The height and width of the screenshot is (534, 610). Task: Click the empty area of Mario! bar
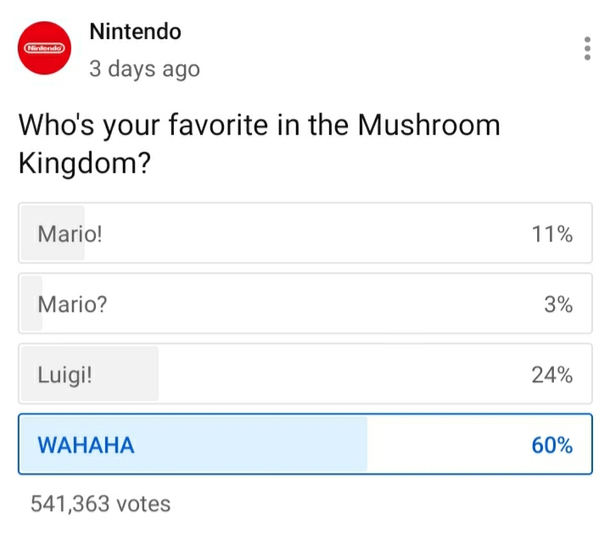click(x=337, y=233)
